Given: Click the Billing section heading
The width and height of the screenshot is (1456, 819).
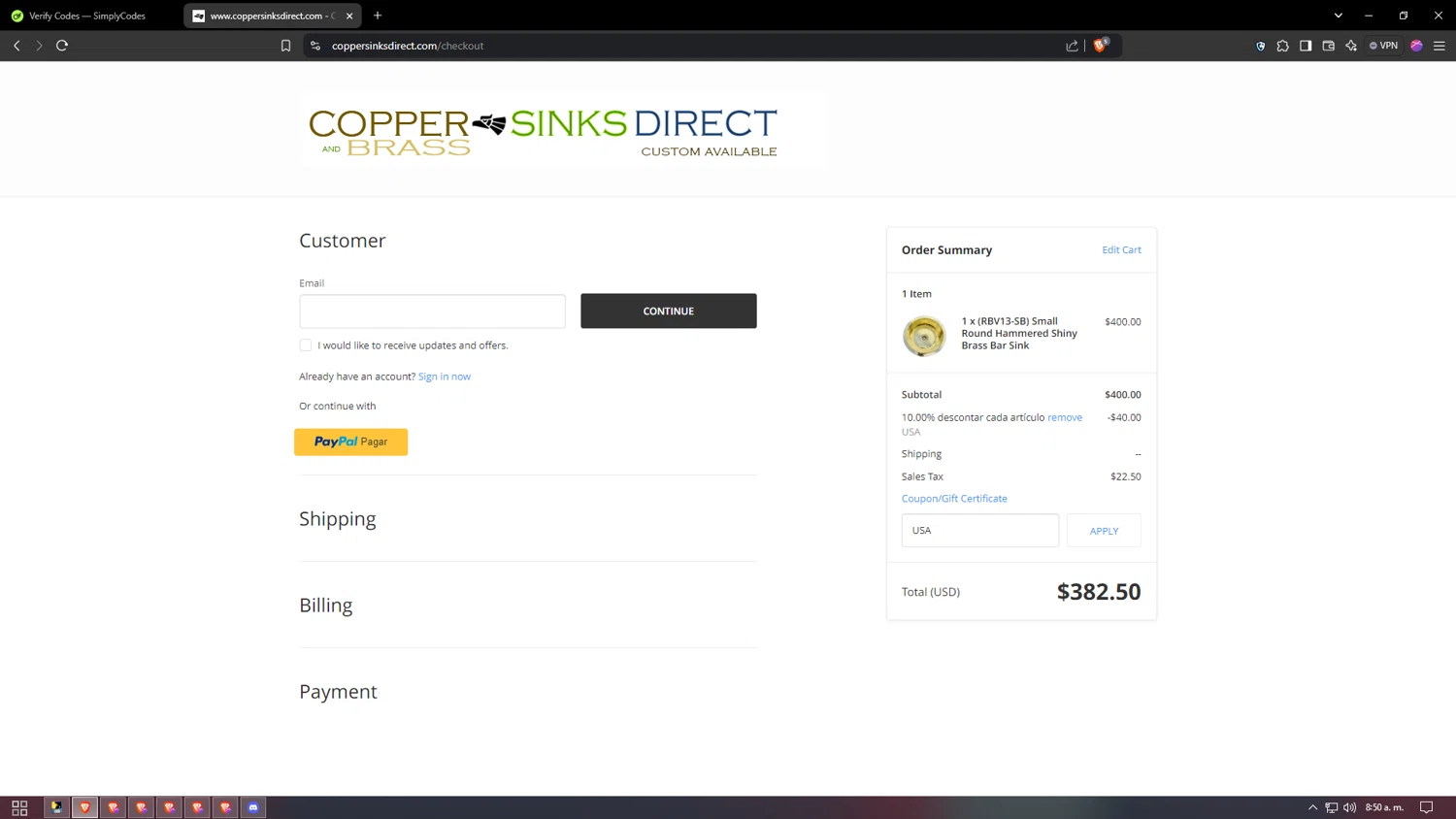Looking at the screenshot, I should pos(326,606).
